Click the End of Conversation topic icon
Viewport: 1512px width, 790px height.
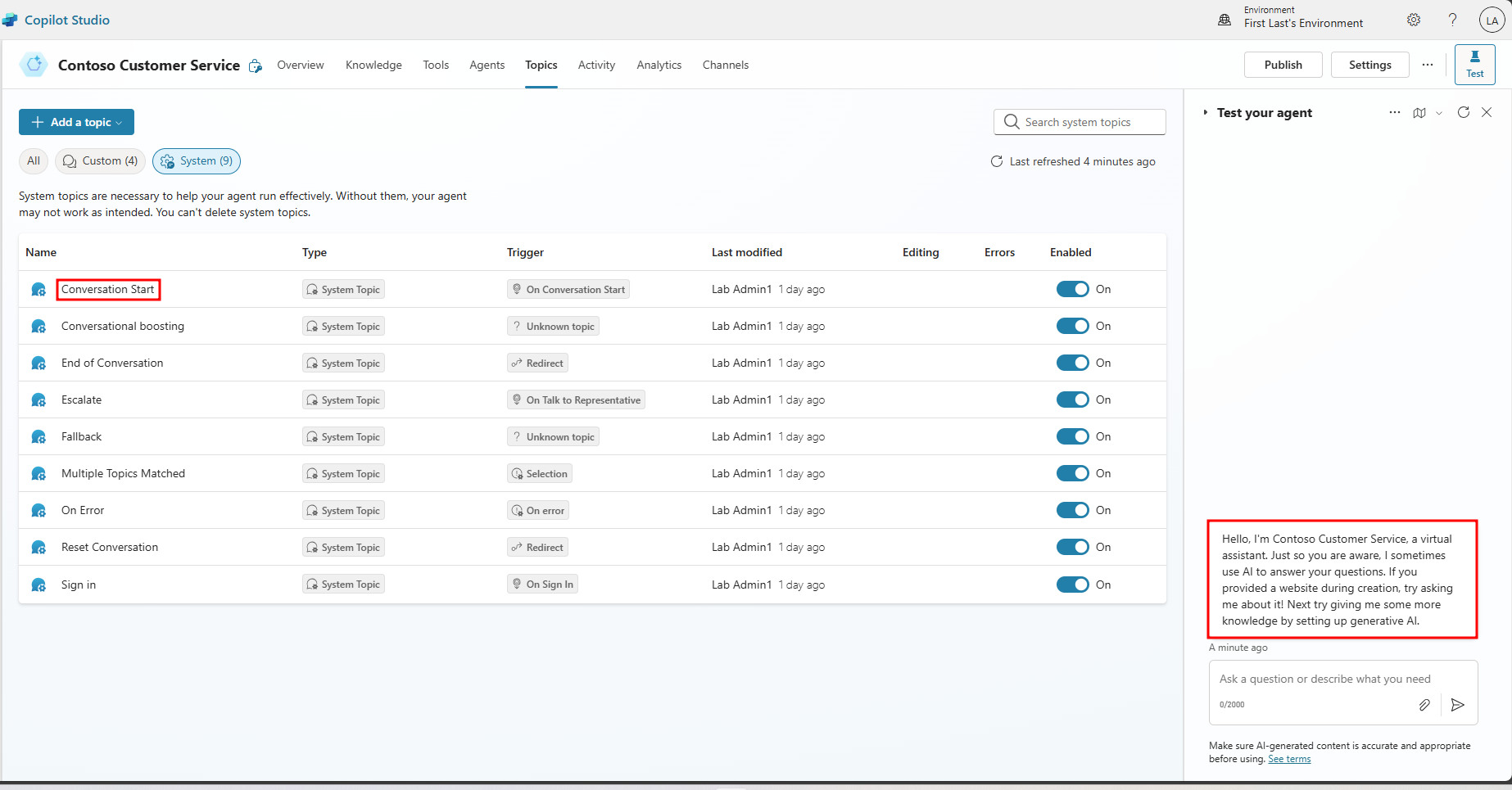pos(38,363)
